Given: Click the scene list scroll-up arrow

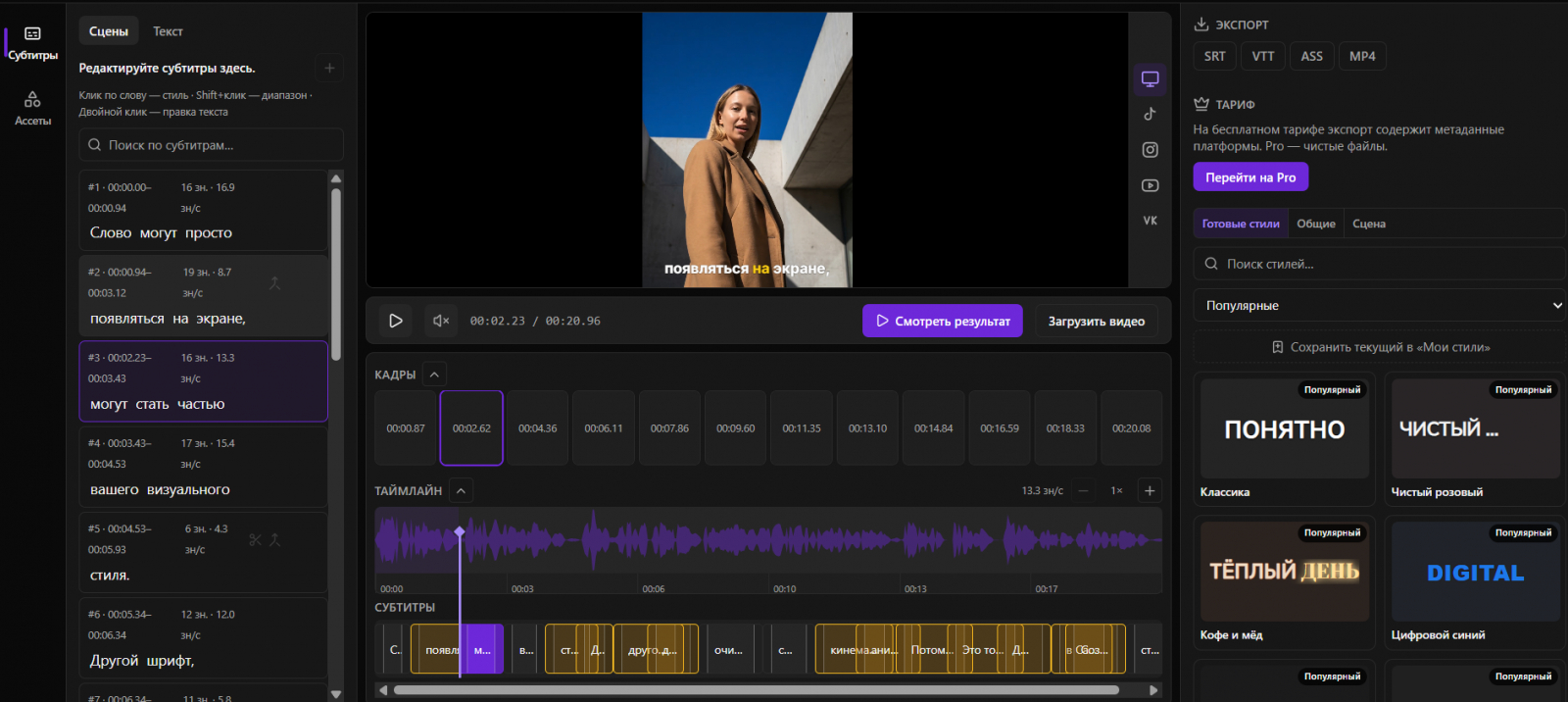Looking at the screenshot, I should pyautogui.click(x=336, y=178).
